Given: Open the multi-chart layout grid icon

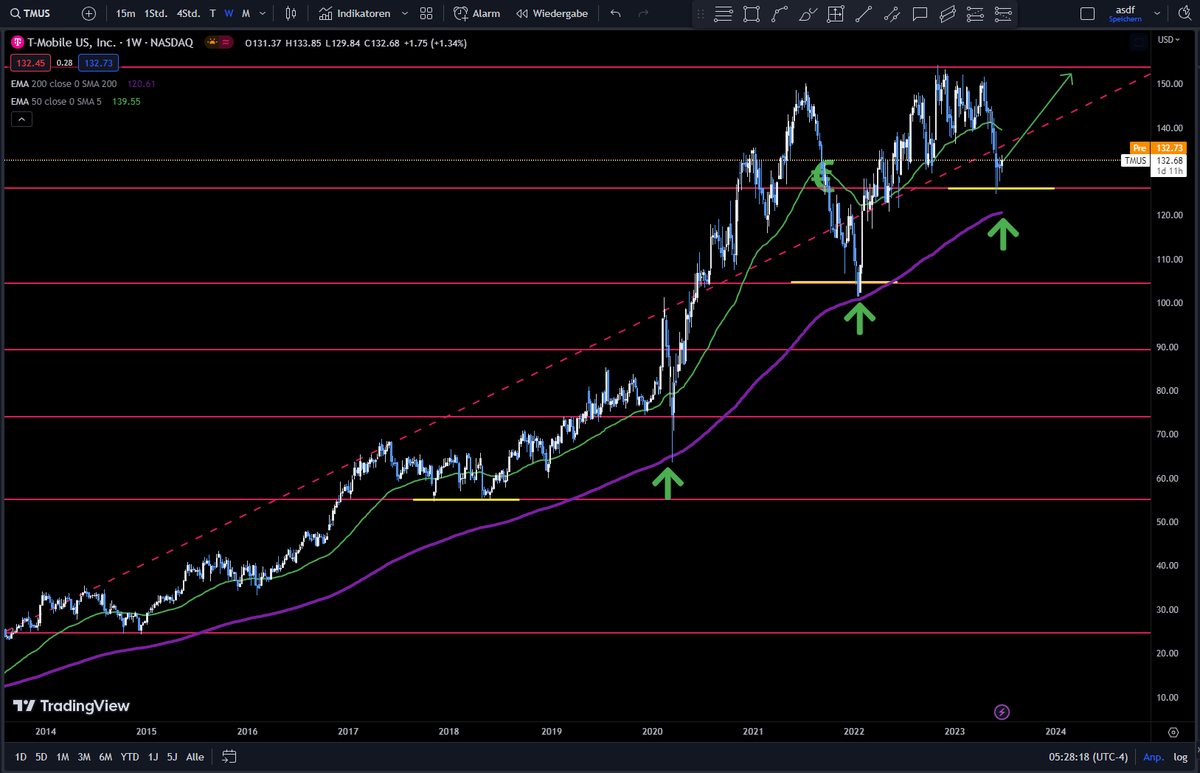Looking at the screenshot, I should 428,13.
